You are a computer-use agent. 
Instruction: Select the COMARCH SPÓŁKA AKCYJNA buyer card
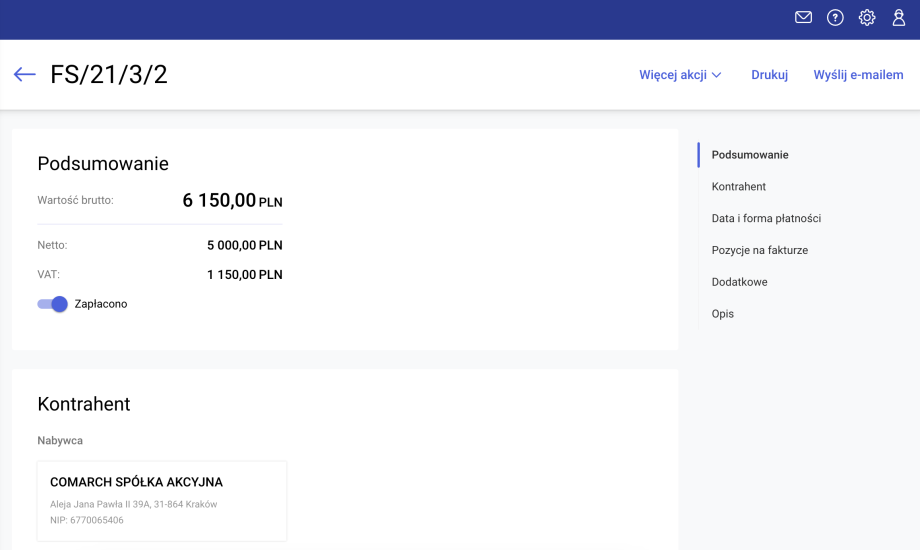click(x=162, y=500)
